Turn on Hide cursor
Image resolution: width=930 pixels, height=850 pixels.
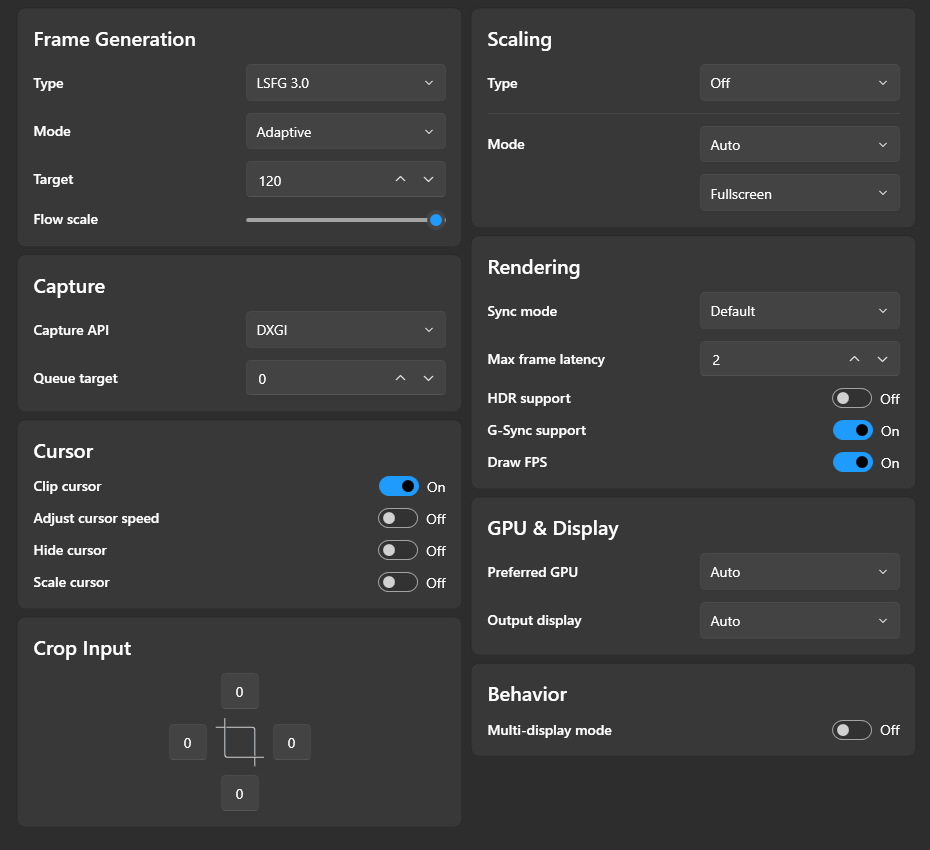398,551
